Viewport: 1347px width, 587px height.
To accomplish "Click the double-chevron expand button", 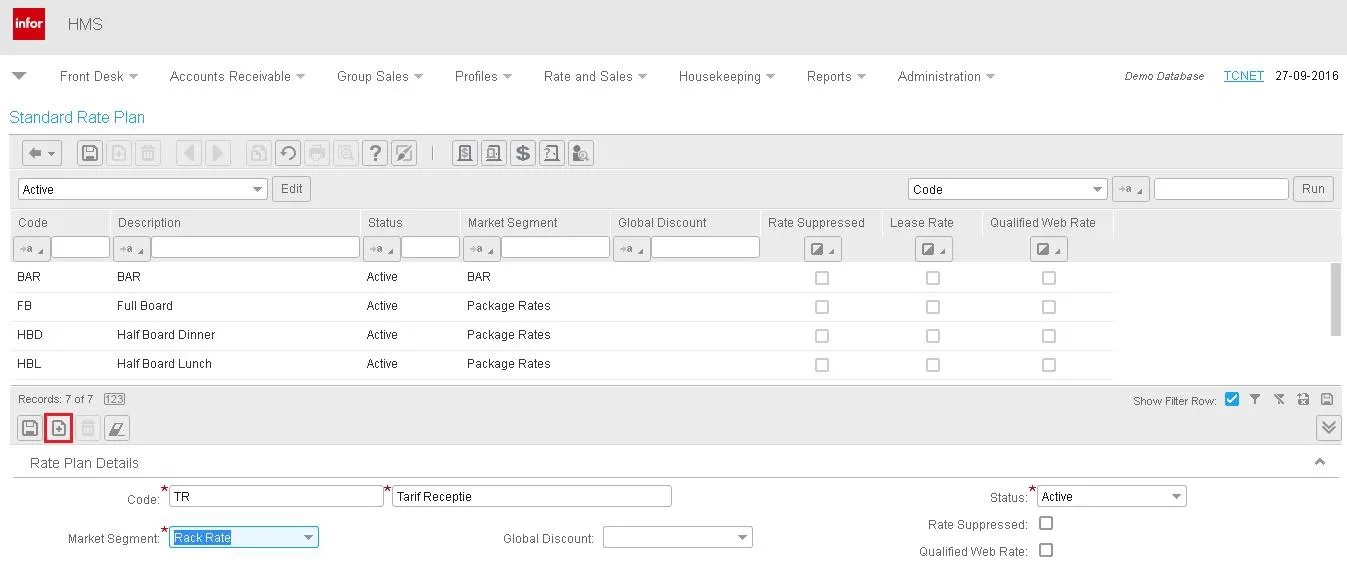I will 1328,428.
